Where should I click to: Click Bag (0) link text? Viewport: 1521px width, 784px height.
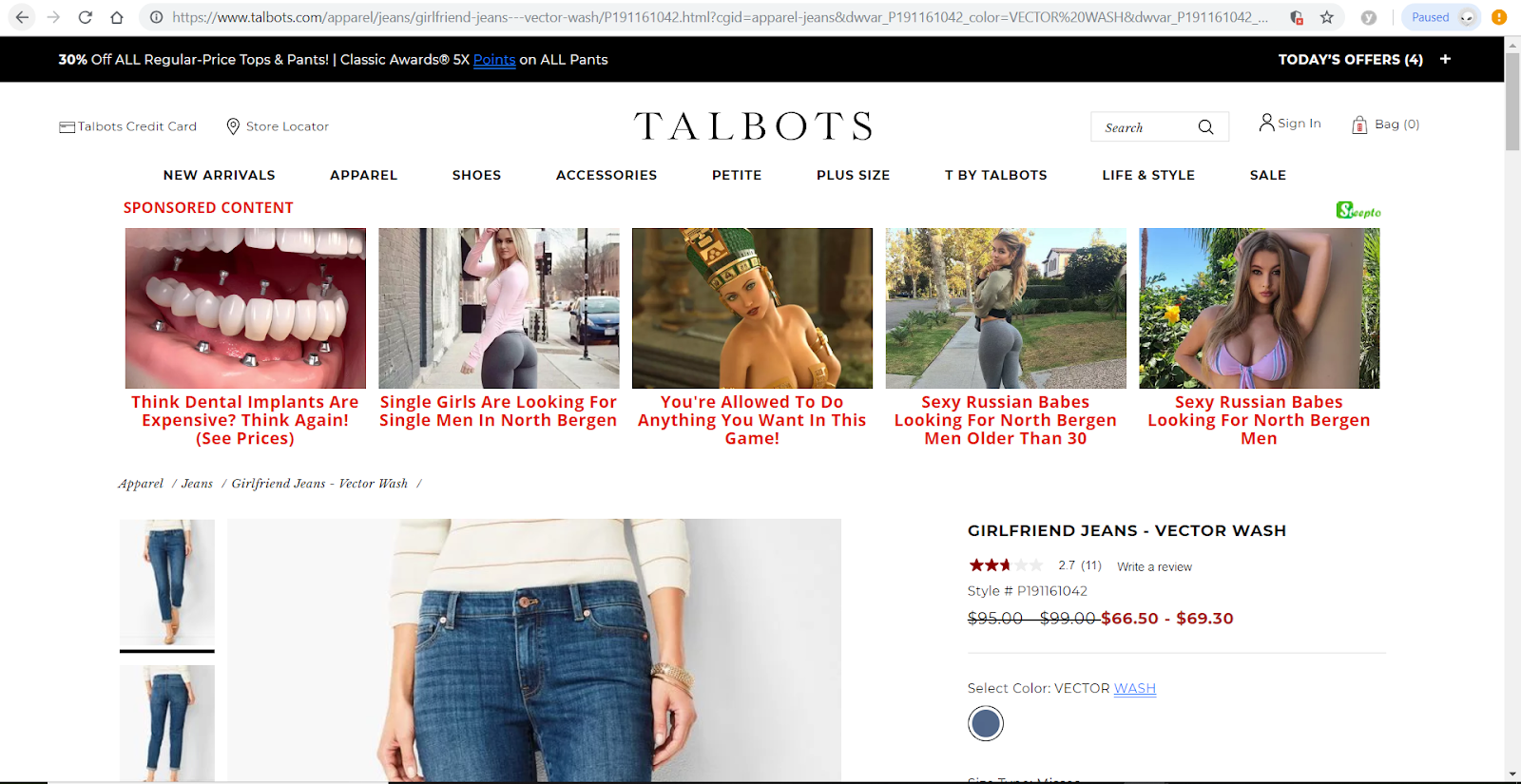[1397, 124]
